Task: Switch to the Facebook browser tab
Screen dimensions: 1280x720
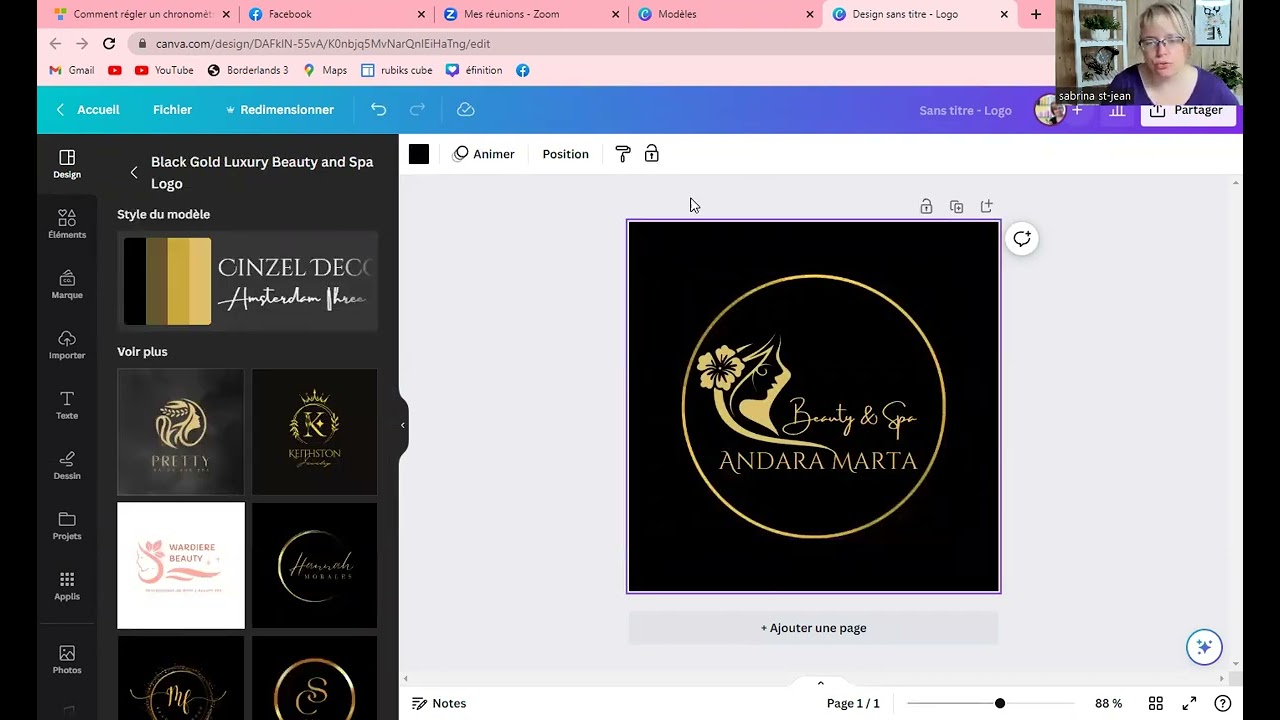Action: (x=337, y=14)
